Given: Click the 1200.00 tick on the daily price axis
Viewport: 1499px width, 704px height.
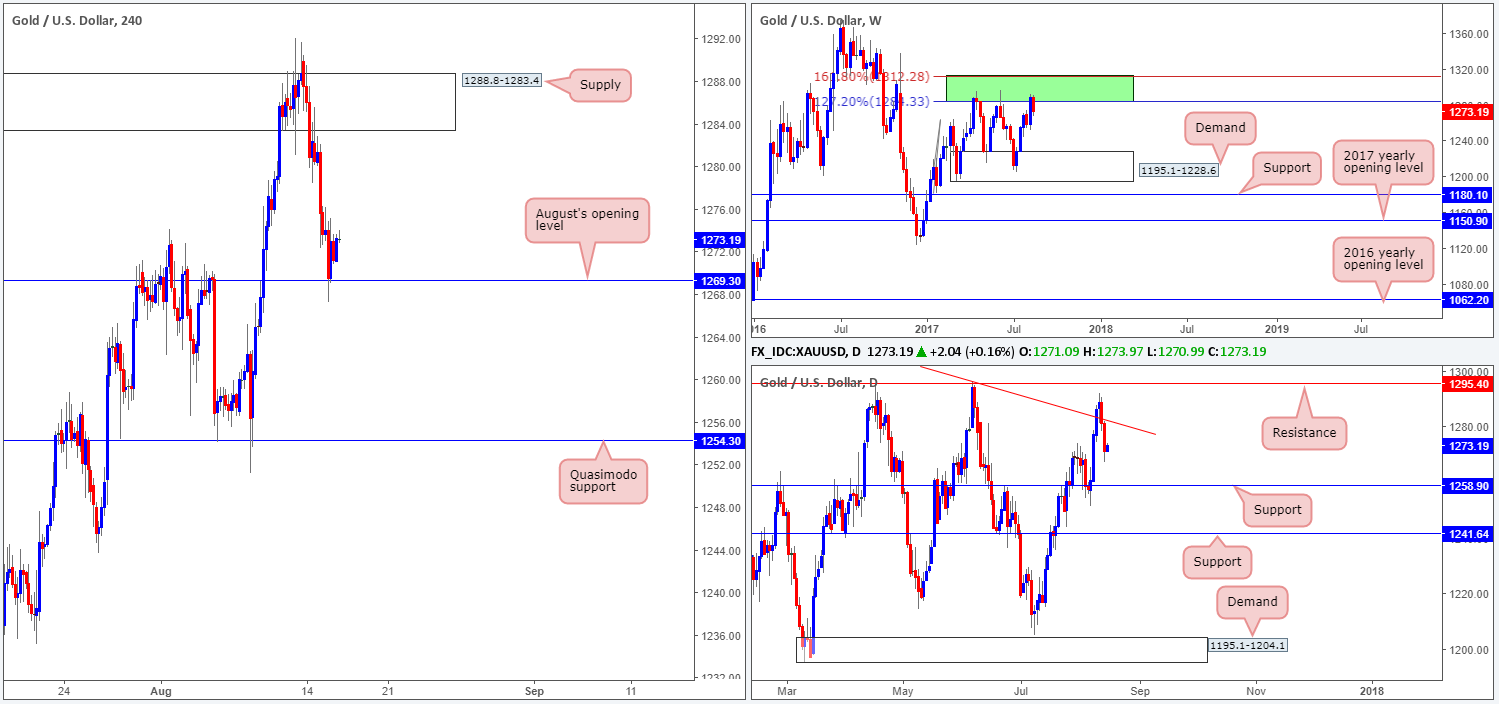Looking at the screenshot, I should 1468,649.
